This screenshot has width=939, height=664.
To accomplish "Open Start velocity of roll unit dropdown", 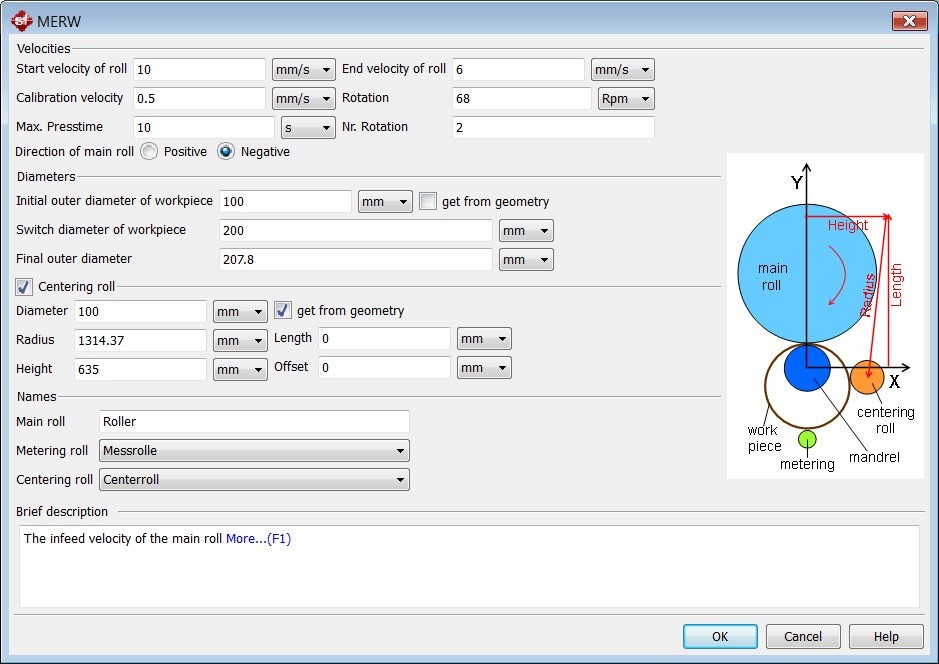I will (x=304, y=69).
